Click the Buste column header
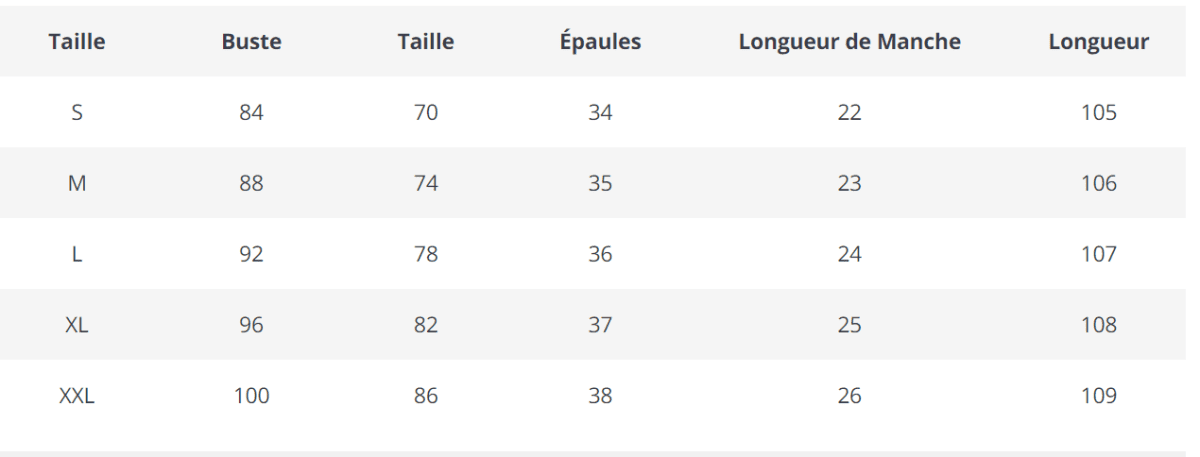The image size is (1200, 457). tap(251, 42)
